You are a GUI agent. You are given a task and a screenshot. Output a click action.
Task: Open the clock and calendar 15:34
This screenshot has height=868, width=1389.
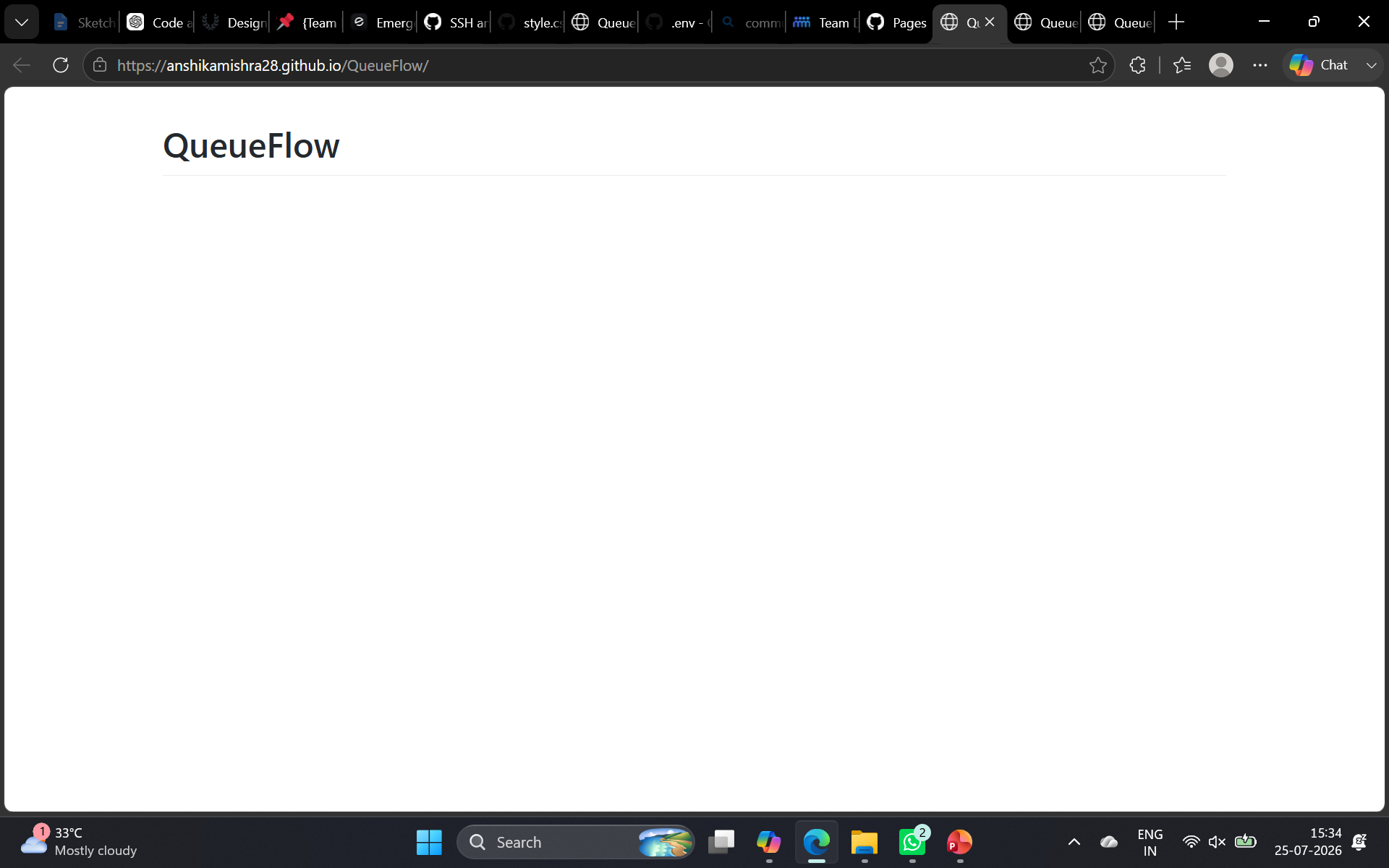click(x=1308, y=842)
